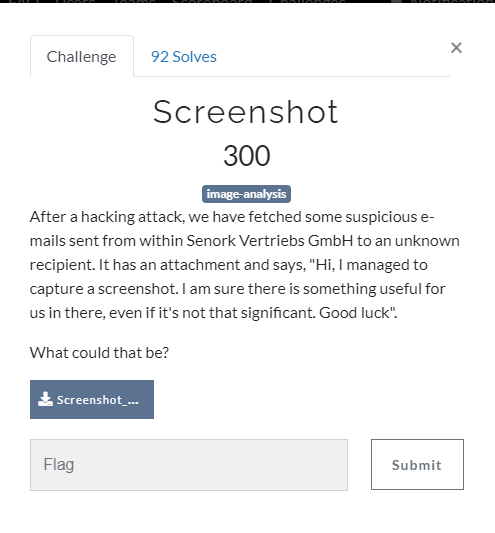Close the challenge dialog with the X

[x=456, y=48]
